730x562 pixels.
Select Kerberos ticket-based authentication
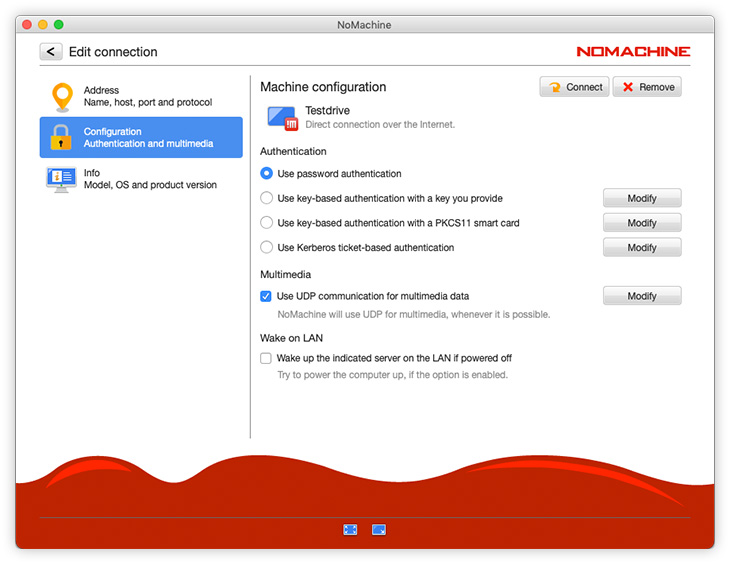click(x=266, y=247)
